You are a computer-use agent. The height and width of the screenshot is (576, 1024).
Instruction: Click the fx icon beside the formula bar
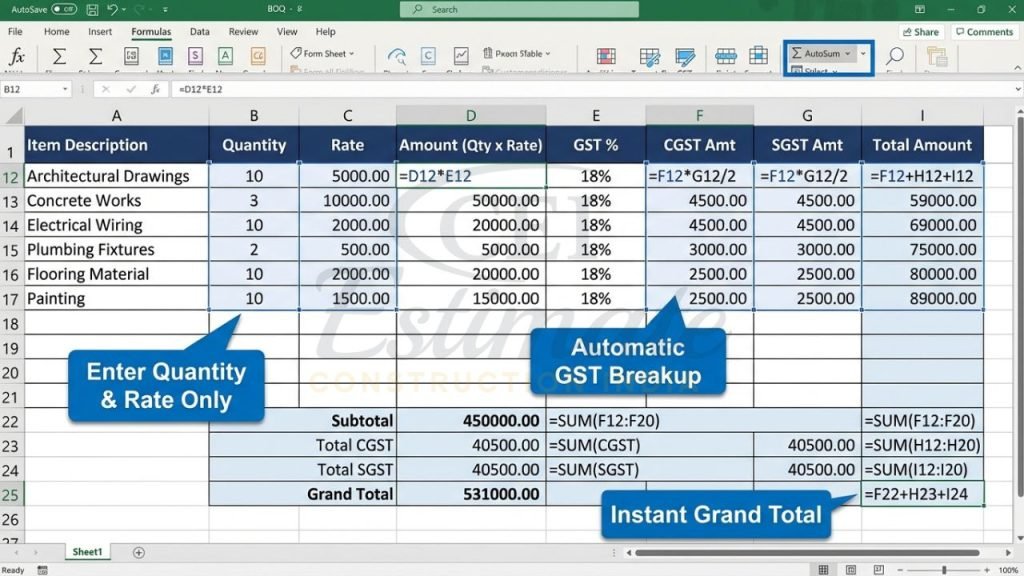pos(155,89)
